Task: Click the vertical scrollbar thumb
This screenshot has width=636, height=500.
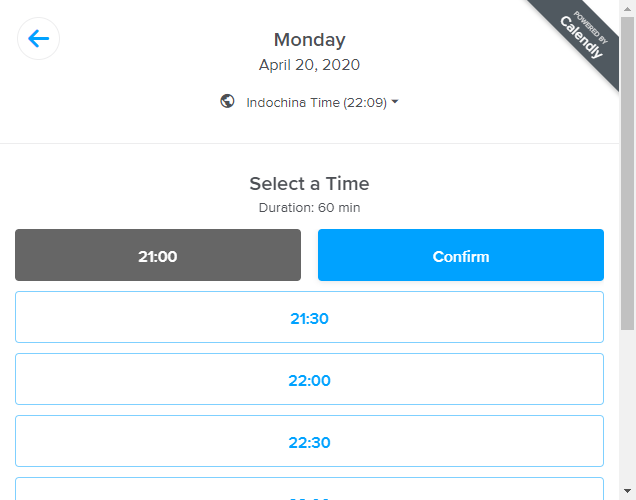Action: (x=627, y=170)
